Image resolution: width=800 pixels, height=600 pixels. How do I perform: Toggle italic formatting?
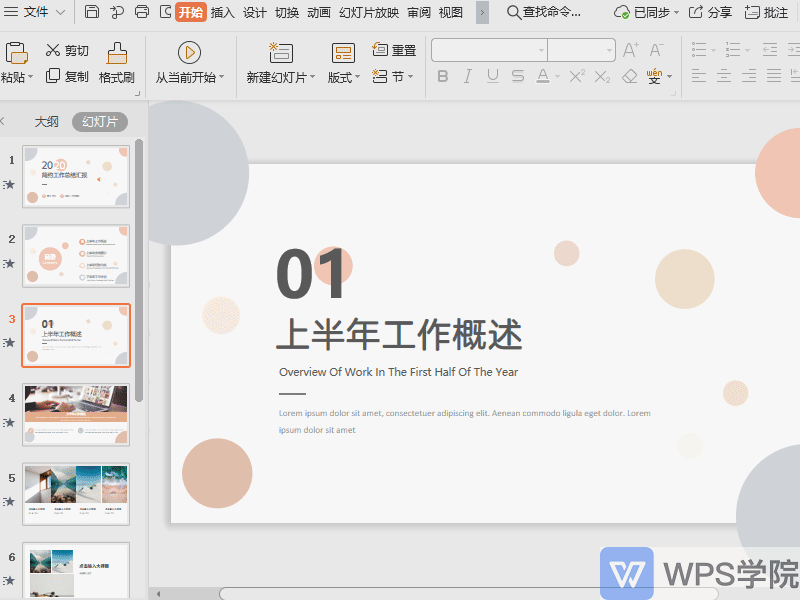coord(467,76)
